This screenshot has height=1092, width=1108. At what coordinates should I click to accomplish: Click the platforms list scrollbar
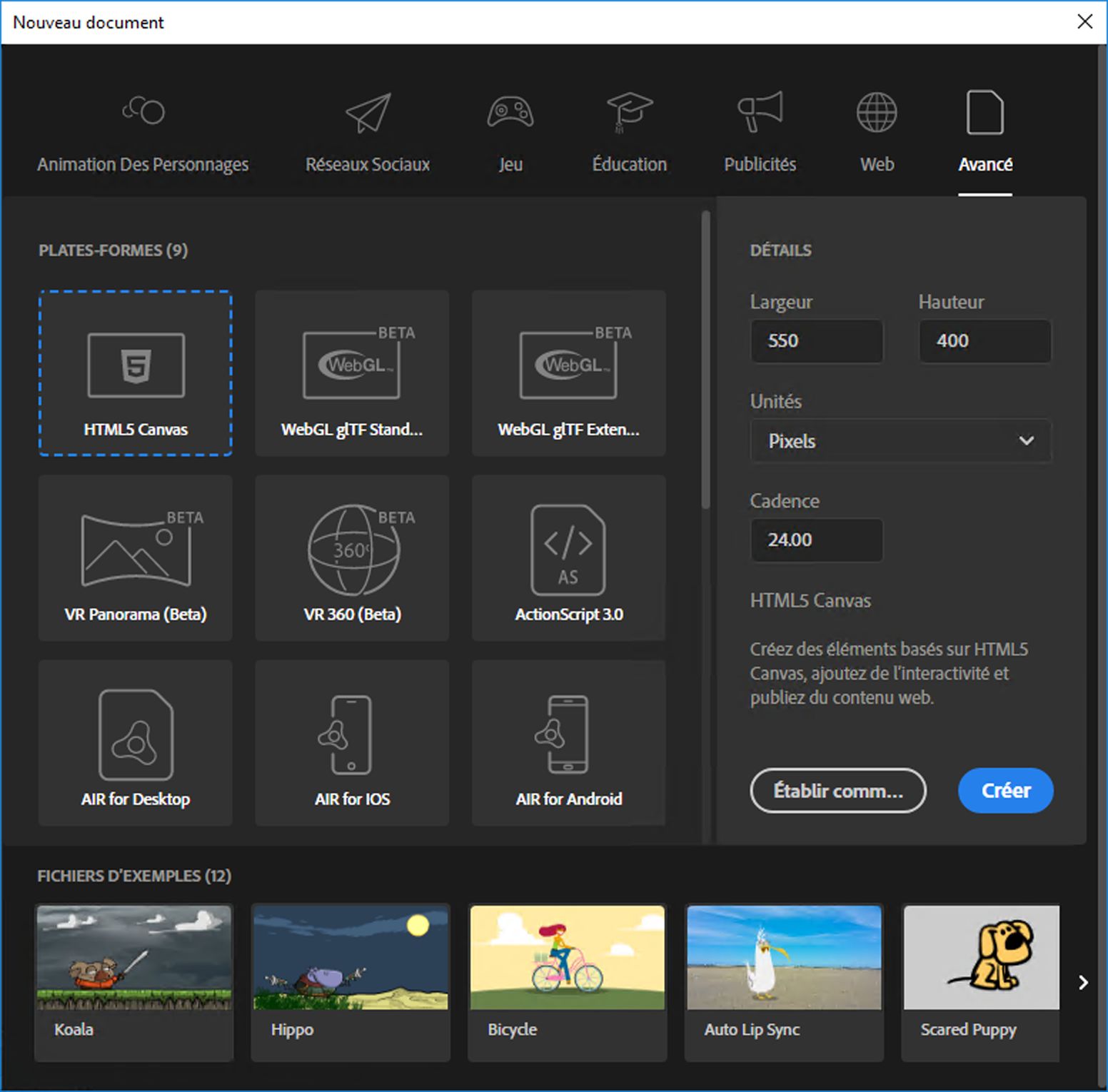[x=705, y=360]
